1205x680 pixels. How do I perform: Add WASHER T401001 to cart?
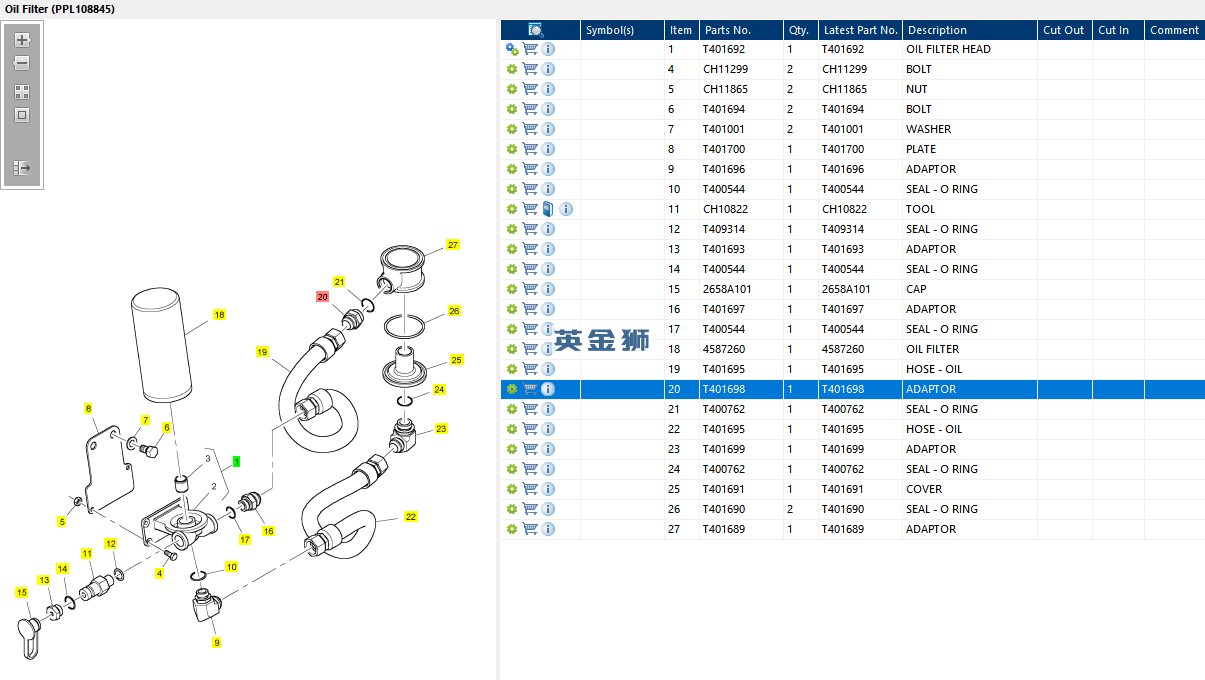pos(530,129)
